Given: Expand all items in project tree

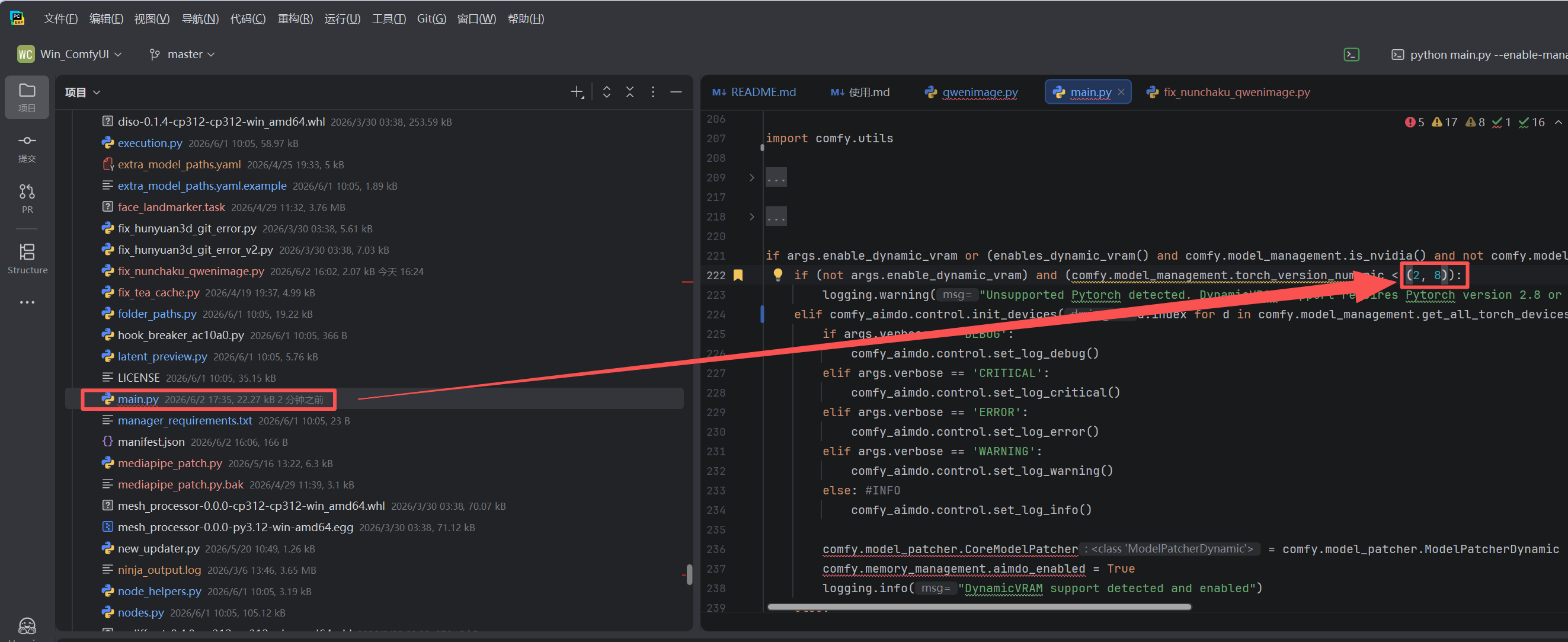Looking at the screenshot, I should pos(606,92).
